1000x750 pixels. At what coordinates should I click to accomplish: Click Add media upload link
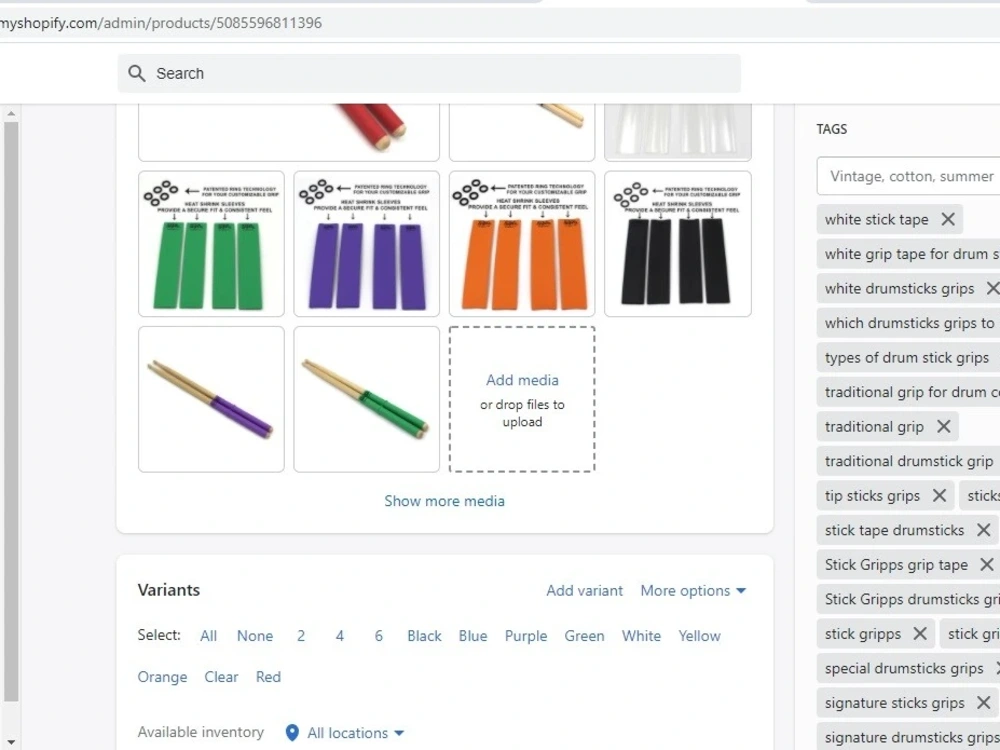522,380
